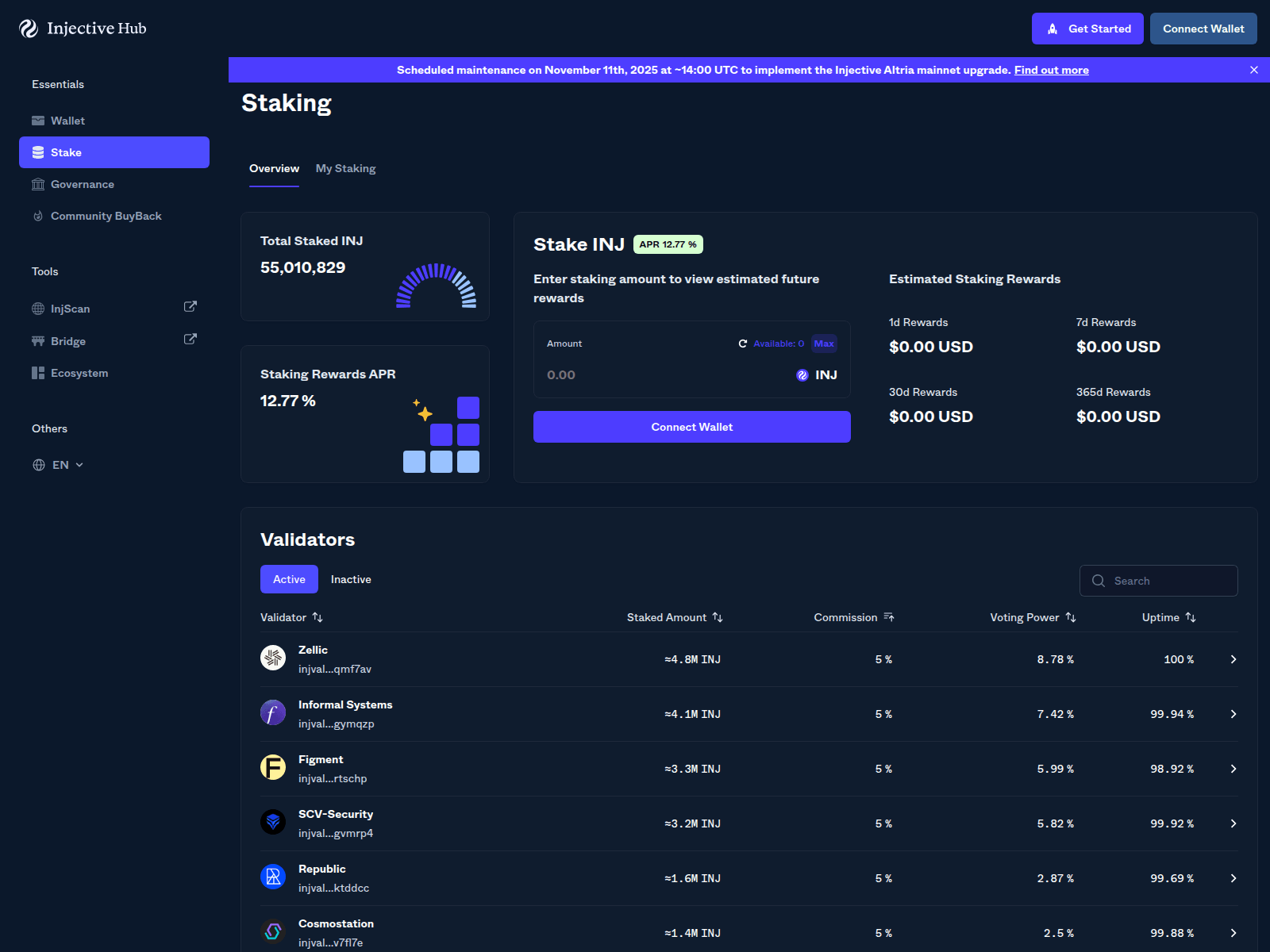Viewport: 1270px width, 952px height.
Task: Open the EN language dropdown
Action: [58, 465]
